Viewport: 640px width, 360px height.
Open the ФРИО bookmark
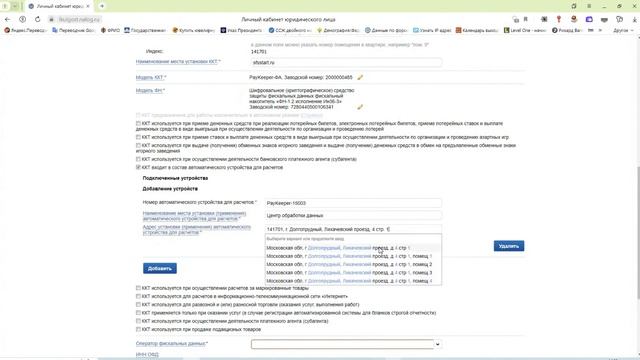pyautogui.click(x=110, y=30)
